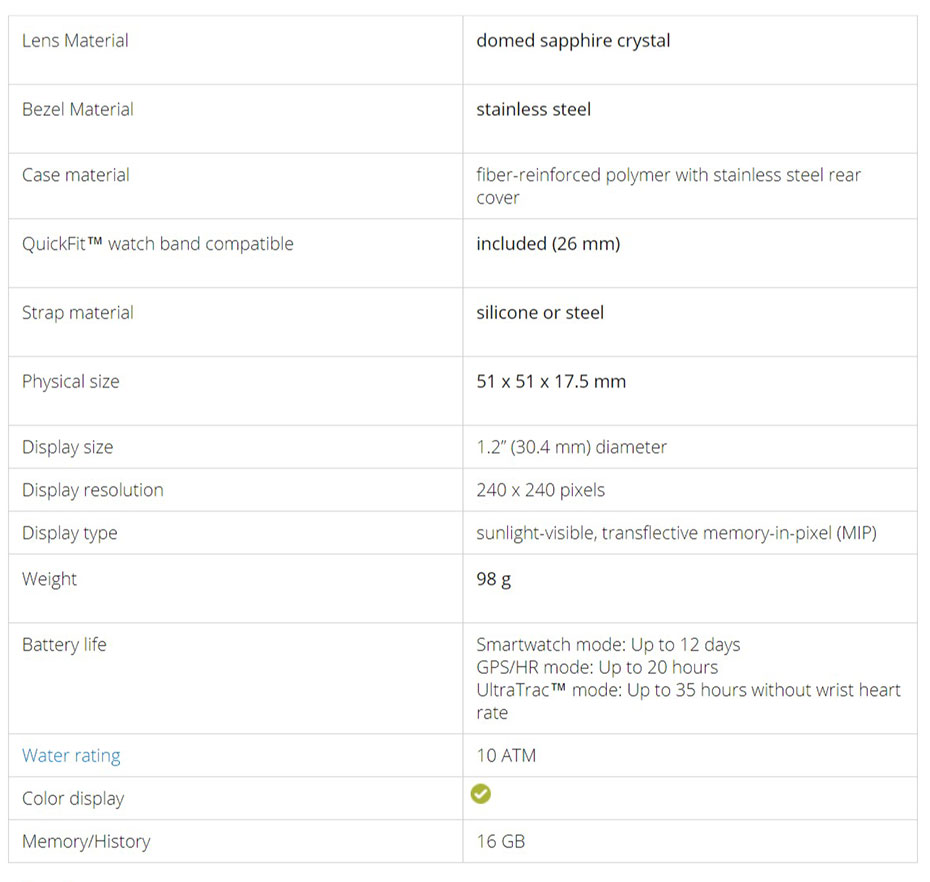
Task: Click the 10 ATM value
Action: (x=506, y=756)
